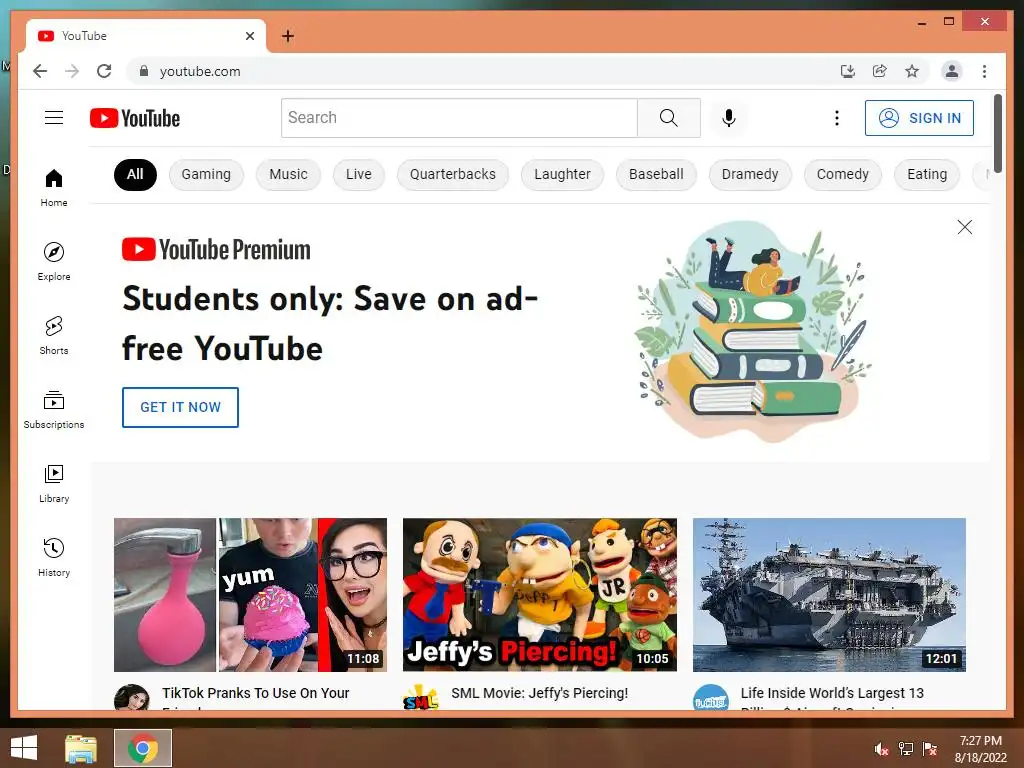Image resolution: width=1024 pixels, height=768 pixels.
Task: Open the Jeffy's Piercing video thumbnail
Action: click(539, 594)
